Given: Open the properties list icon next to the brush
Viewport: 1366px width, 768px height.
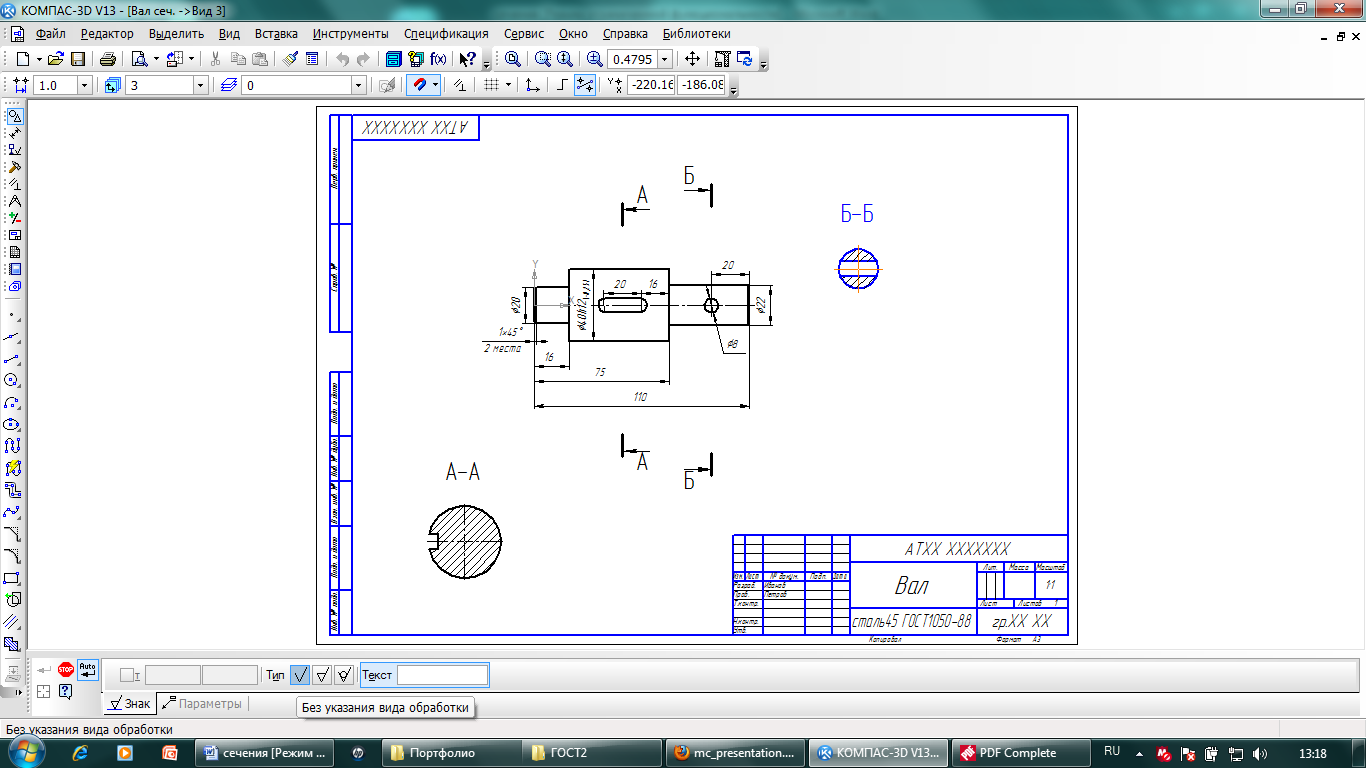Looking at the screenshot, I should coord(312,59).
